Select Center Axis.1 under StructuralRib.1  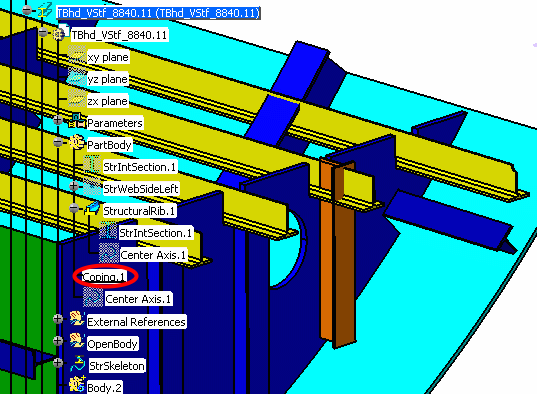click(x=153, y=255)
